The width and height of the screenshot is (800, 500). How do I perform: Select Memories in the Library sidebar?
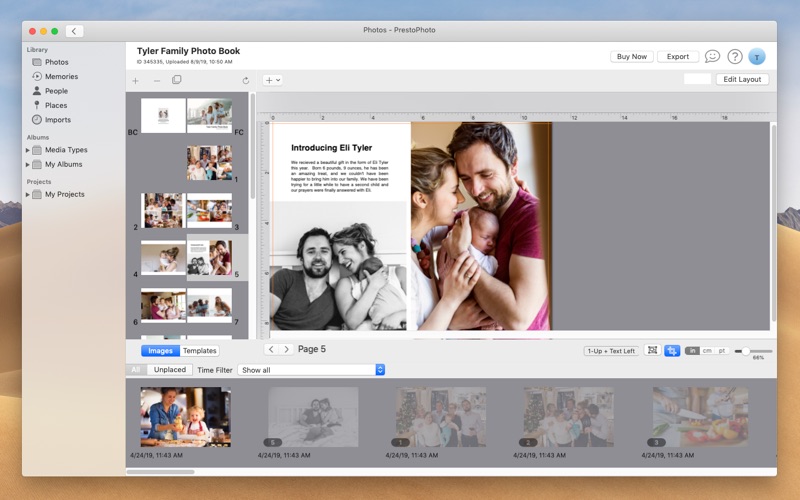point(61,76)
